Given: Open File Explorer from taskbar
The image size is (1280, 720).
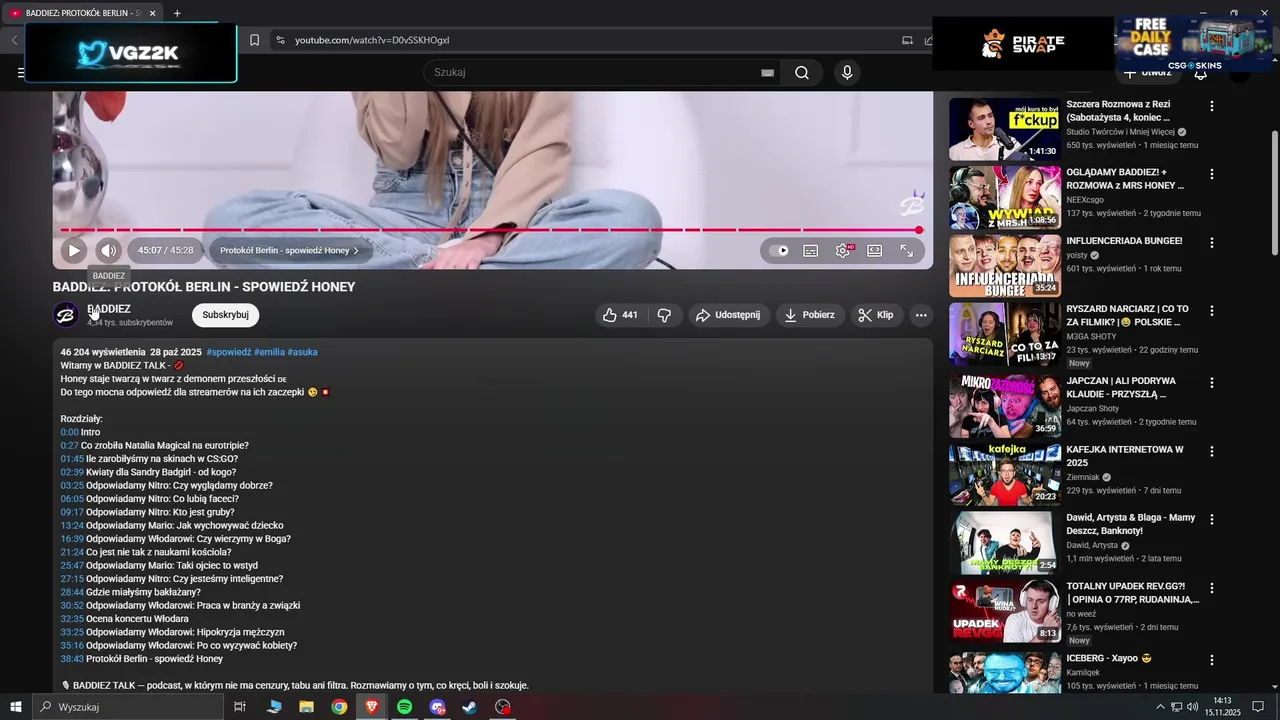Looking at the screenshot, I should [307, 707].
